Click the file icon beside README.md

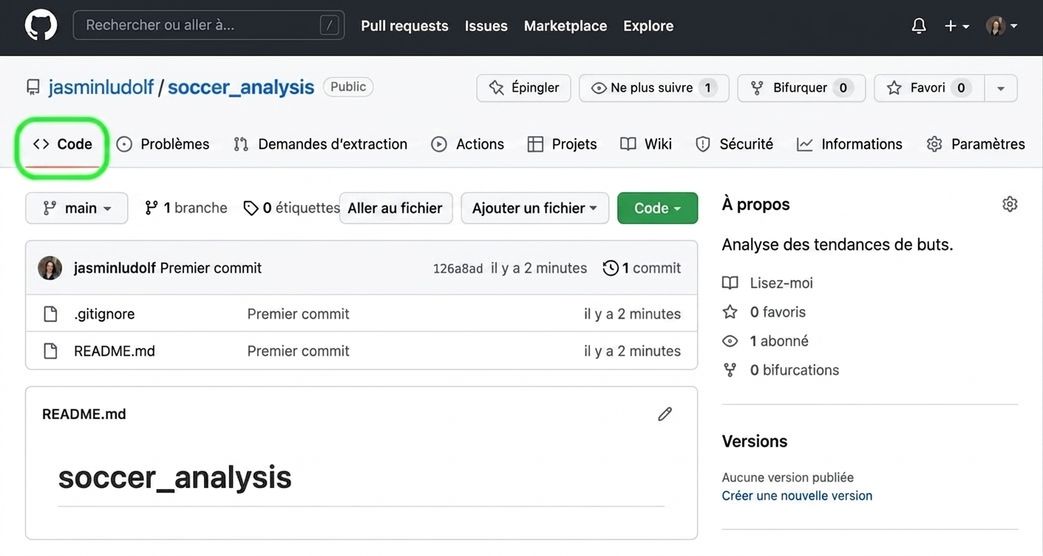[x=51, y=351]
